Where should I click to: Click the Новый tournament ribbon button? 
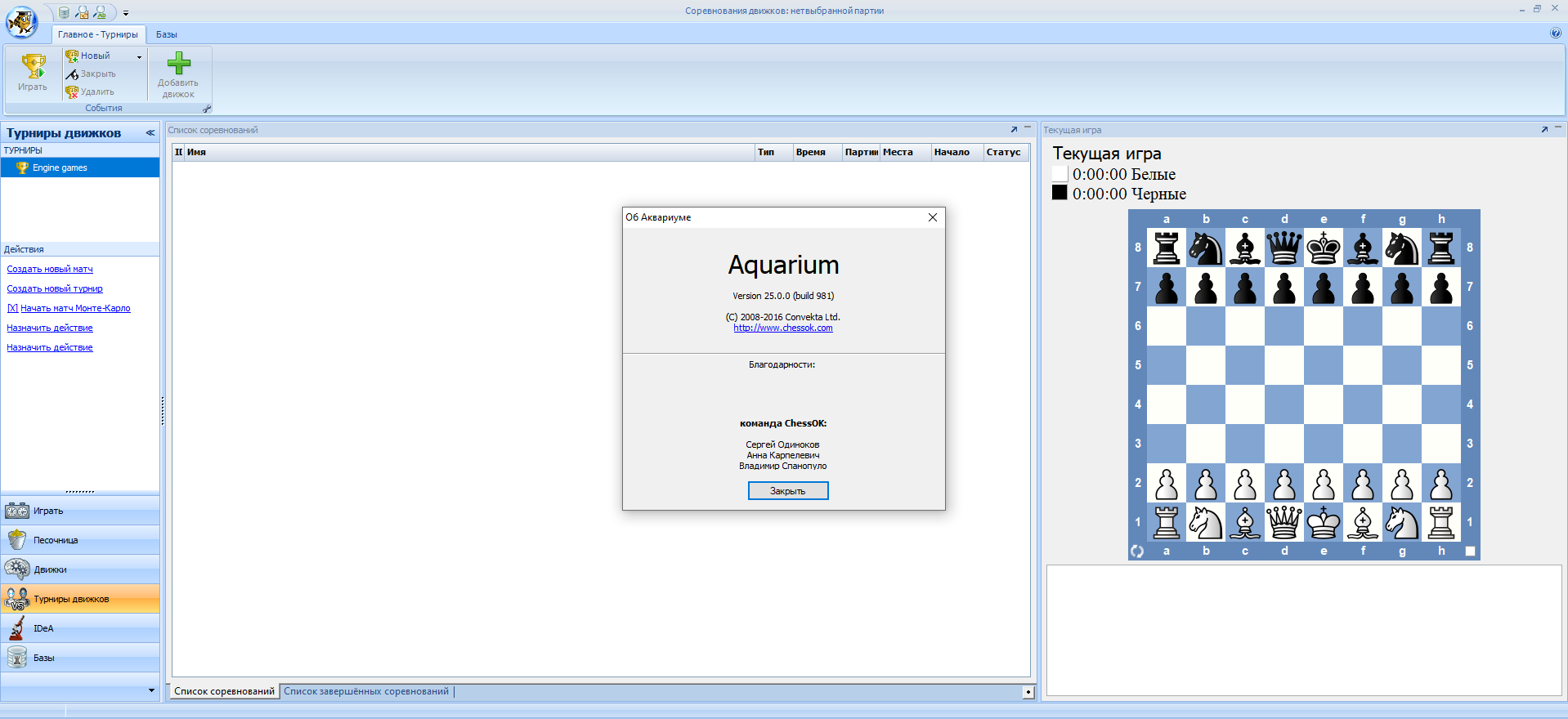pos(96,56)
